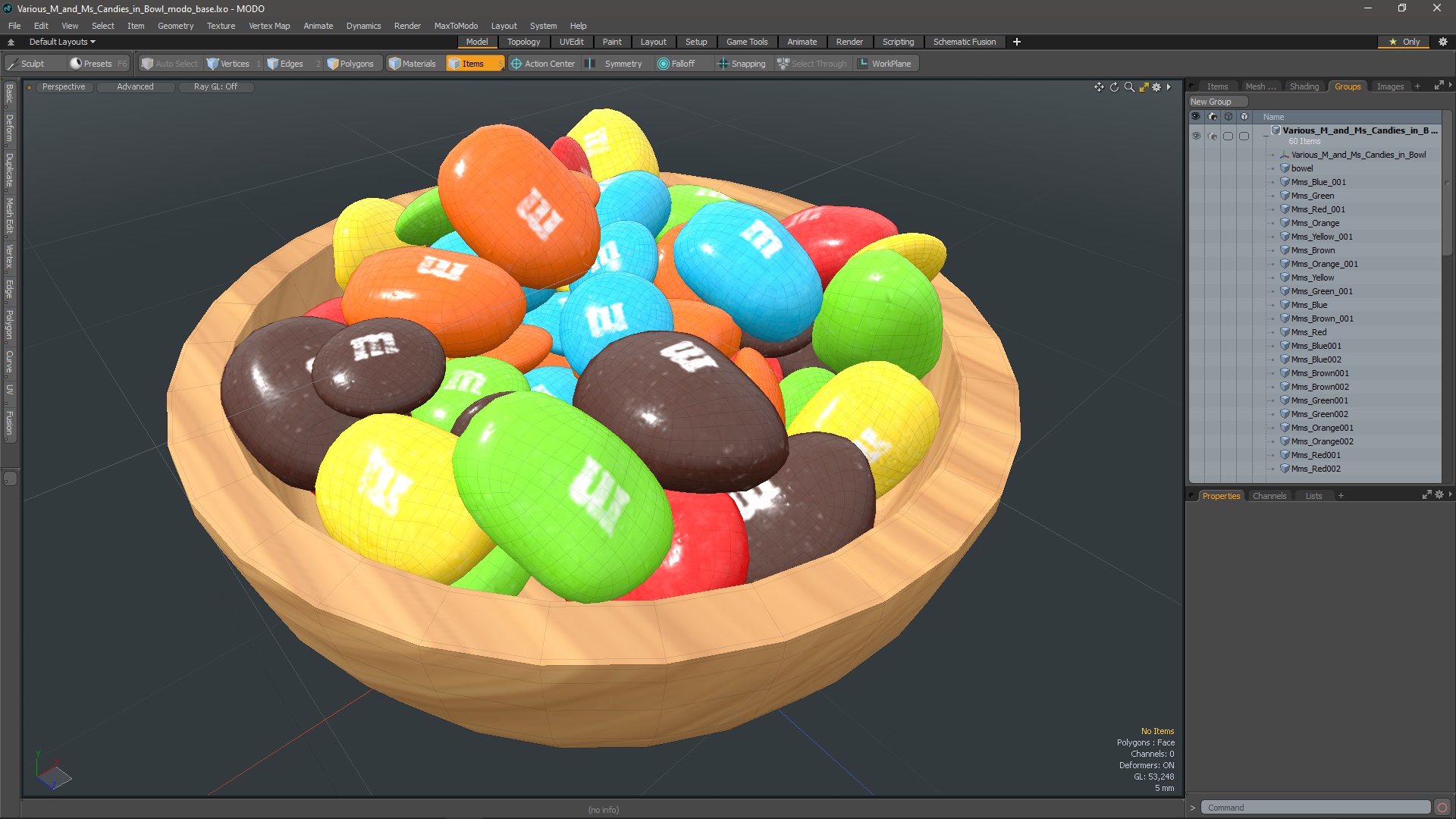Open Default Layouts dropdown
The image size is (1456, 819).
point(62,42)
